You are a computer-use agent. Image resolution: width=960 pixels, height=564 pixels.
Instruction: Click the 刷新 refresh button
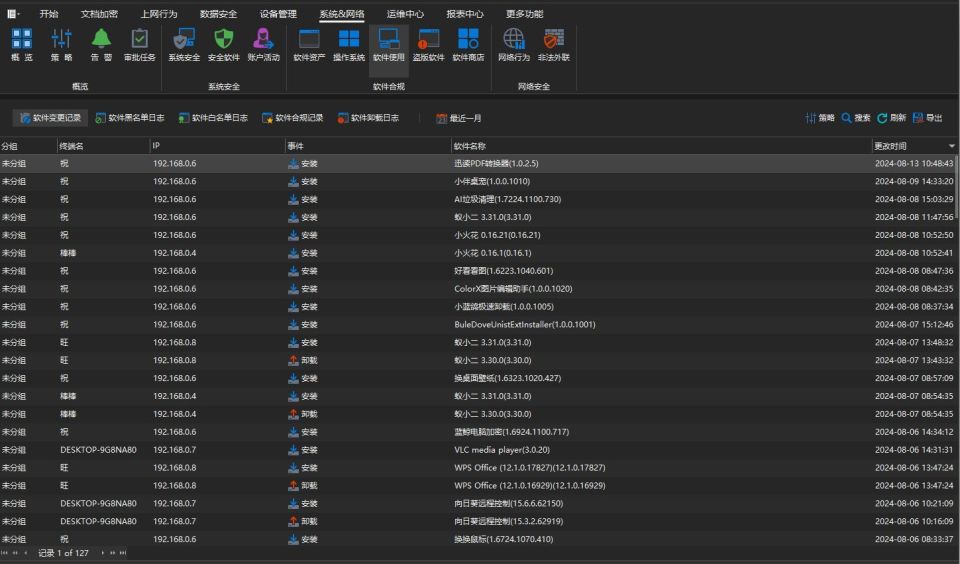click(x=891, y=118)
